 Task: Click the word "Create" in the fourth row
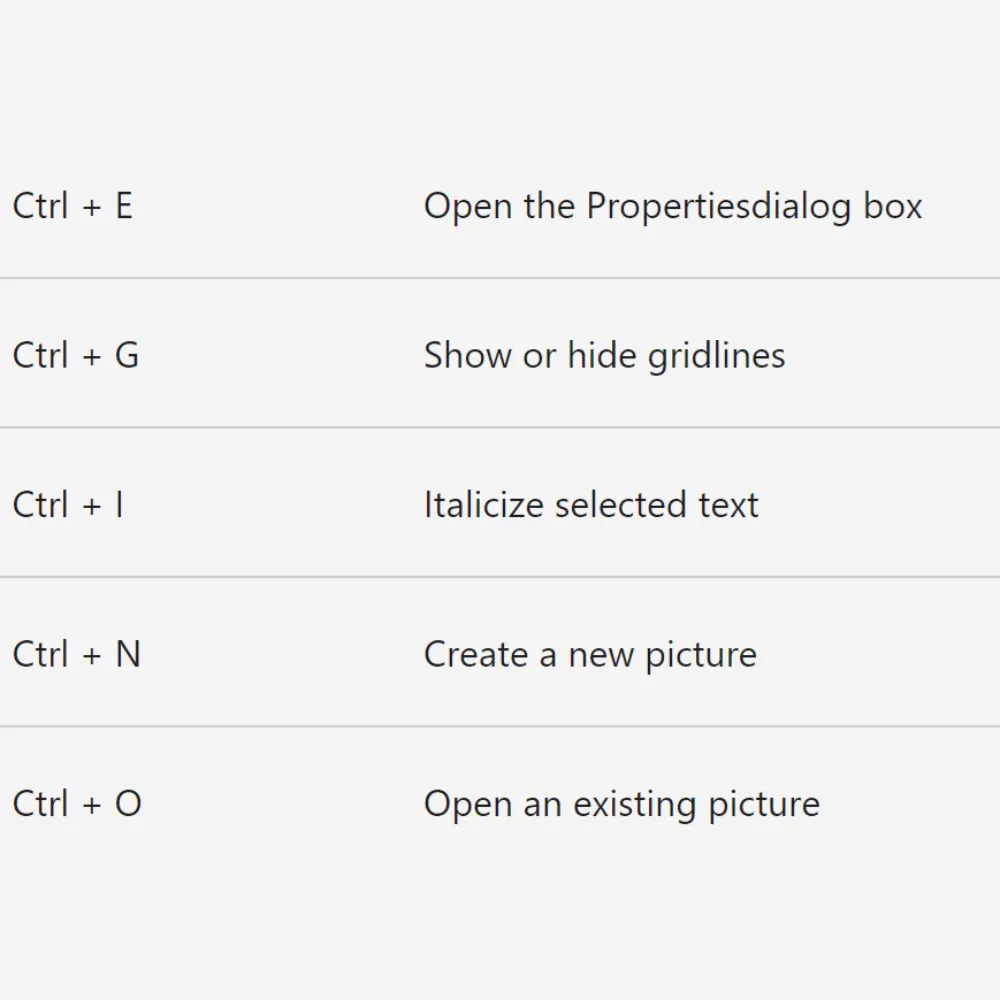tap(475, 654)
